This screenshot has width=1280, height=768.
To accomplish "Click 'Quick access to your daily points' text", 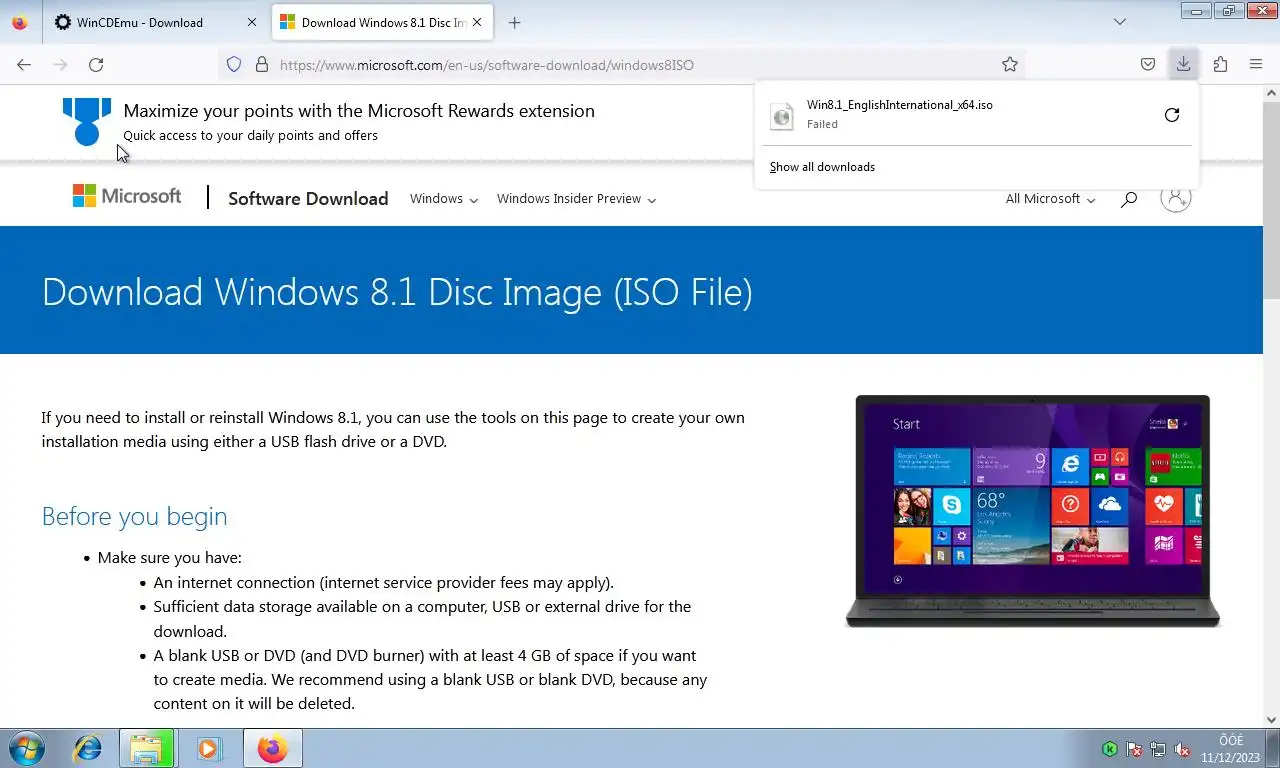I will click(x=250, y=135).
